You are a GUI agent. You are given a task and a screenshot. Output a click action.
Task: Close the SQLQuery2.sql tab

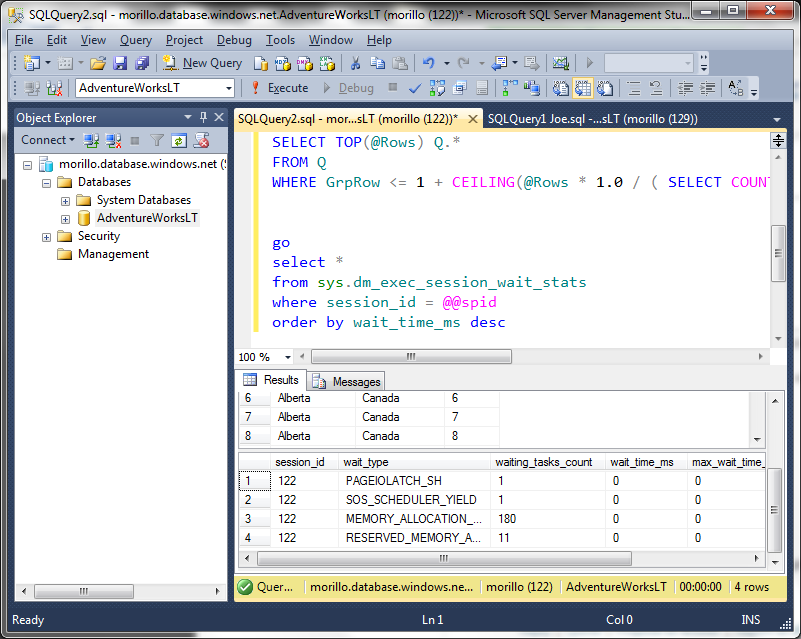[473, 119]
